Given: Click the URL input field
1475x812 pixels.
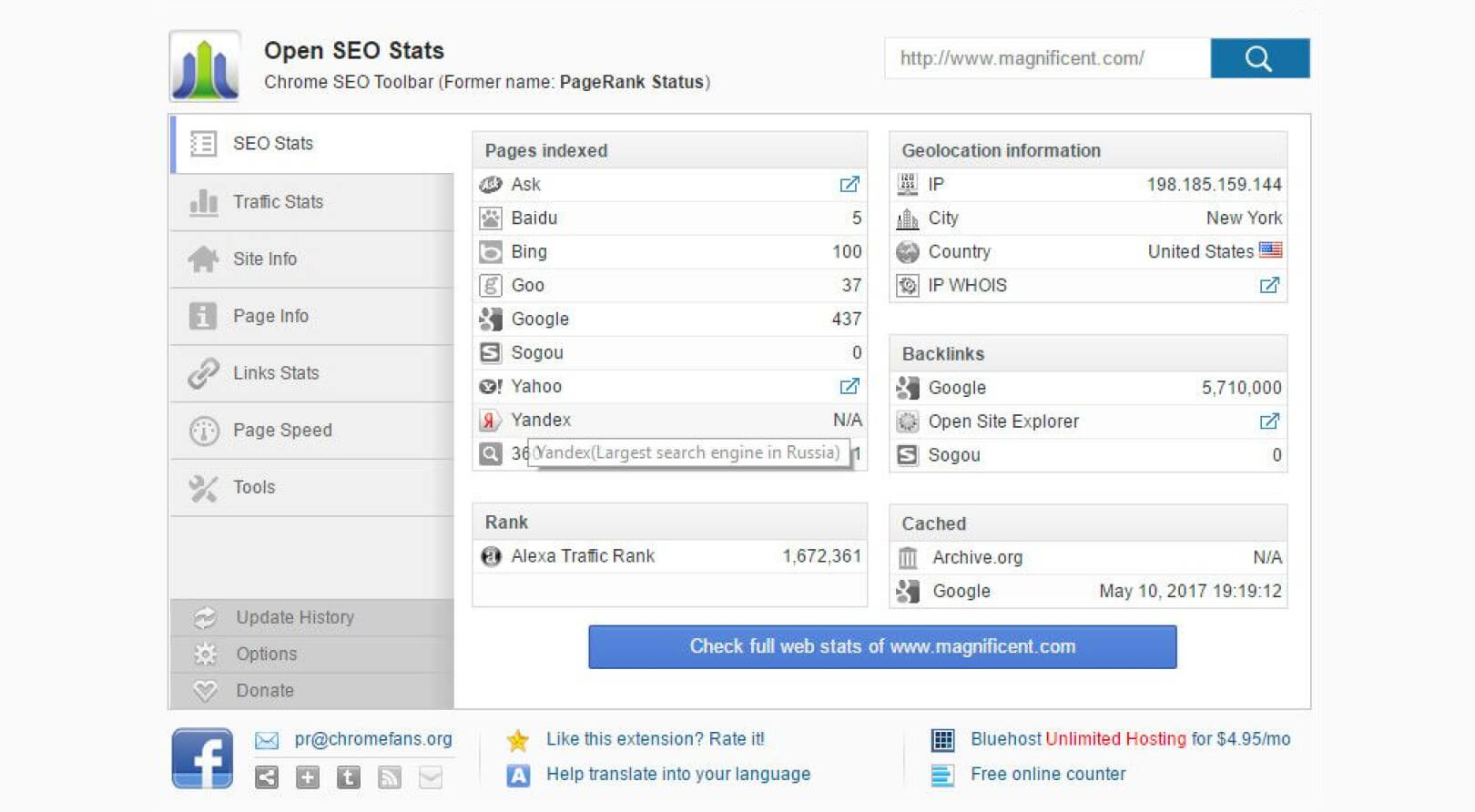Looking at the screenshot, I should [1047, 58].
